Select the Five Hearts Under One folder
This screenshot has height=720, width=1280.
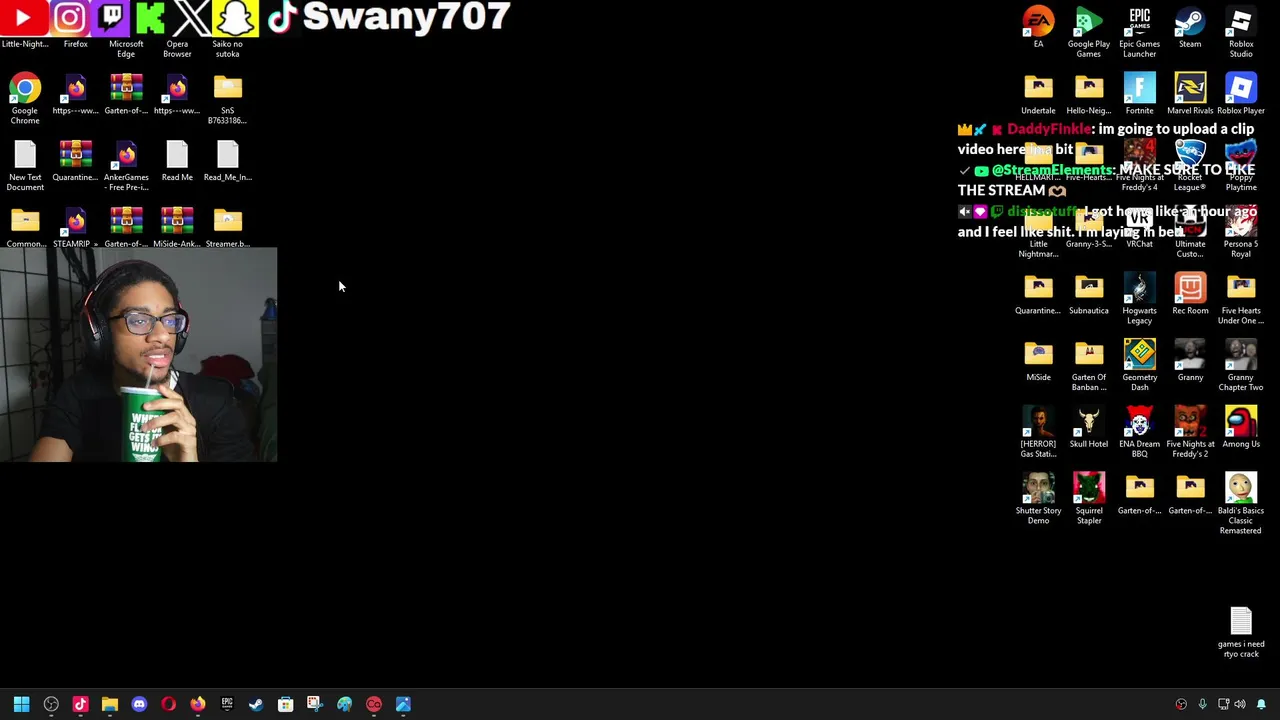click(x=1241, y=299)
